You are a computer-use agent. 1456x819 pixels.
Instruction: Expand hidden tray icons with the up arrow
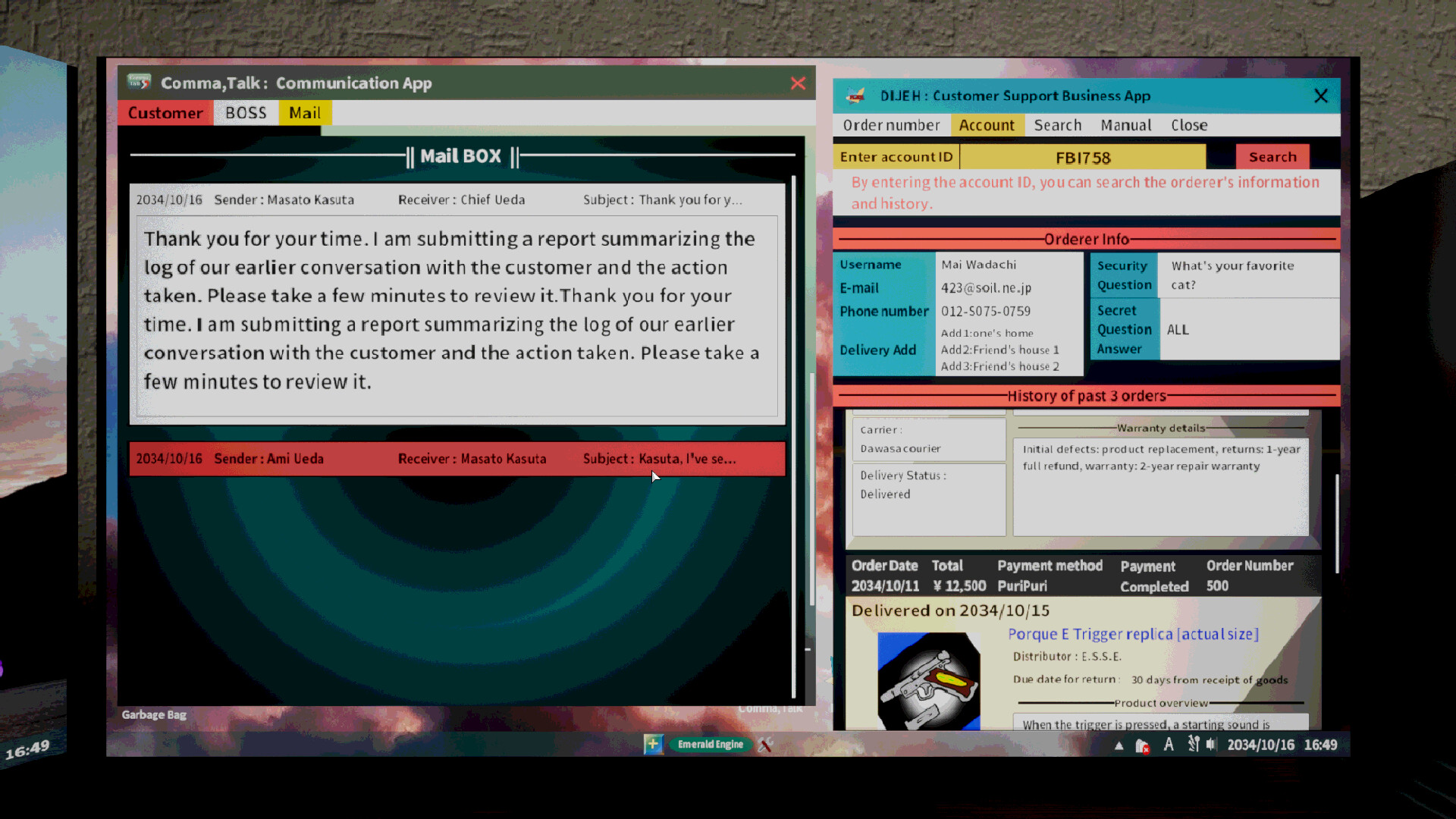(x=1119, y=745)
